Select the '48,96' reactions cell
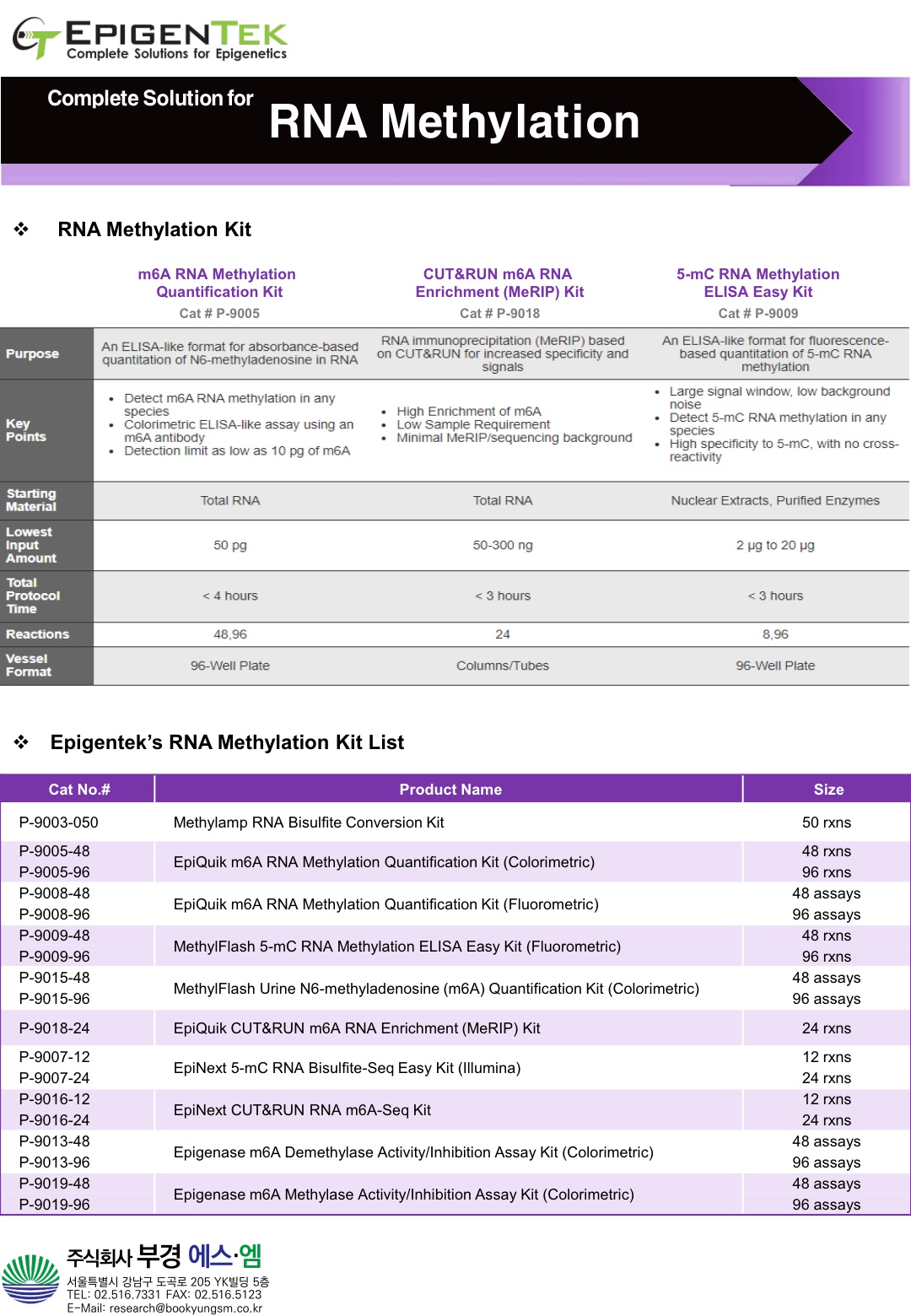Viewport: 911px width, 1316px height. (x=230, y=634)
